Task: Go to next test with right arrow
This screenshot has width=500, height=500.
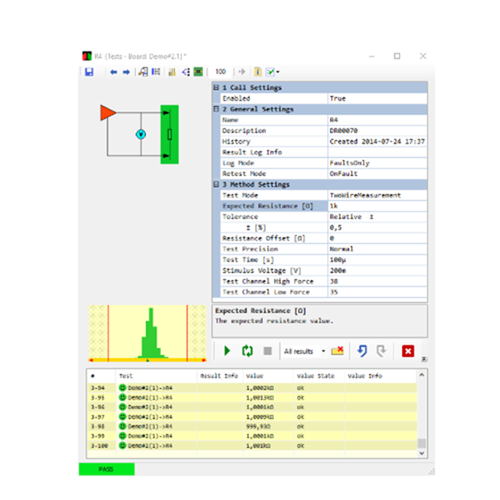Action: (126, 72)
